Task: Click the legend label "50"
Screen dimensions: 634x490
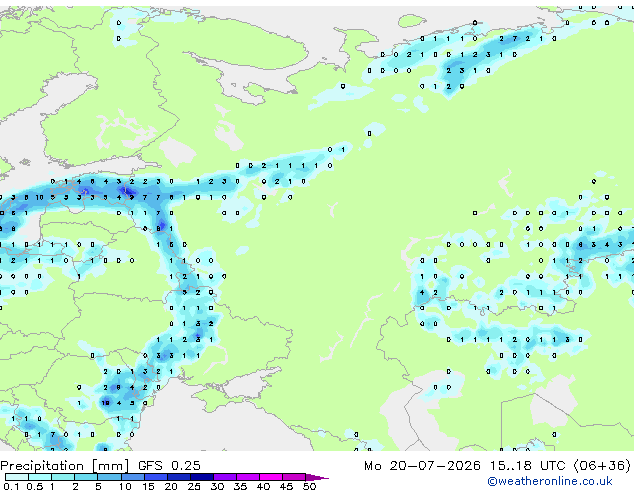Action: [x=310, y=486]
